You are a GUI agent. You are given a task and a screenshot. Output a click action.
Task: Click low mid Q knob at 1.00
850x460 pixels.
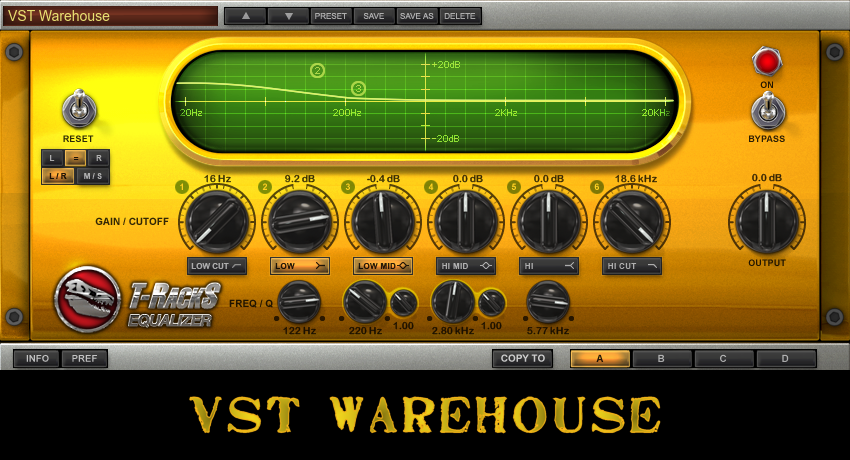(x=403, y=303)
